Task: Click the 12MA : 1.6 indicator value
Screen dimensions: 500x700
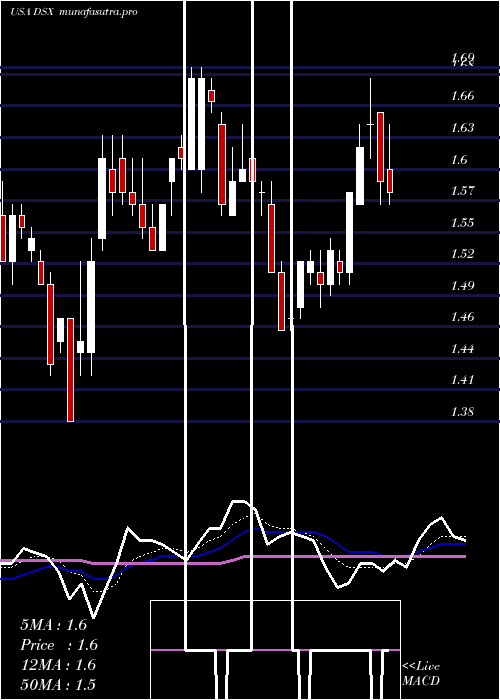Action: pos(58,665)
